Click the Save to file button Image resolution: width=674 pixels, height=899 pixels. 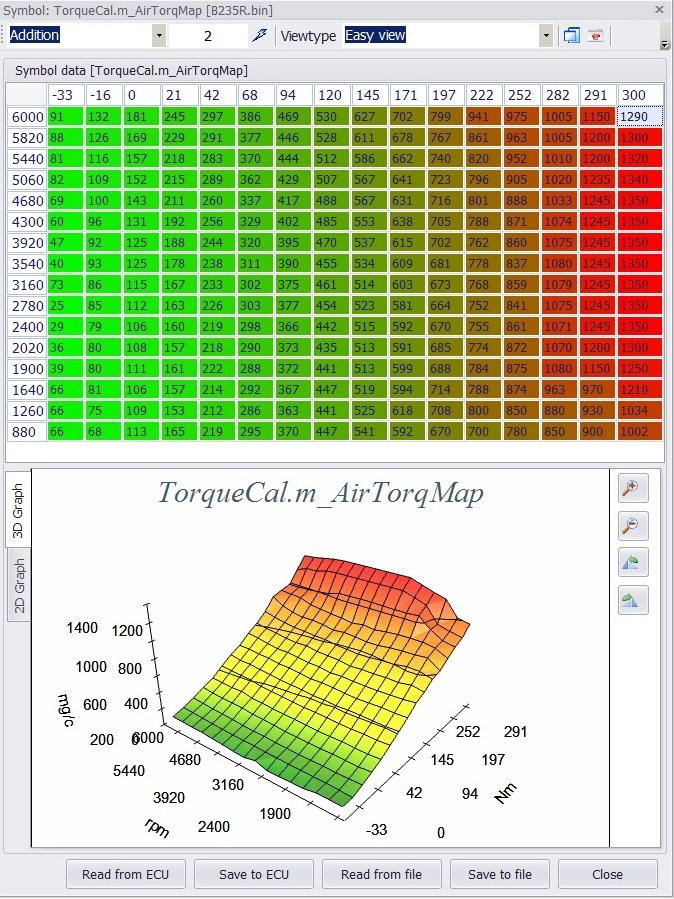(500, 874)
